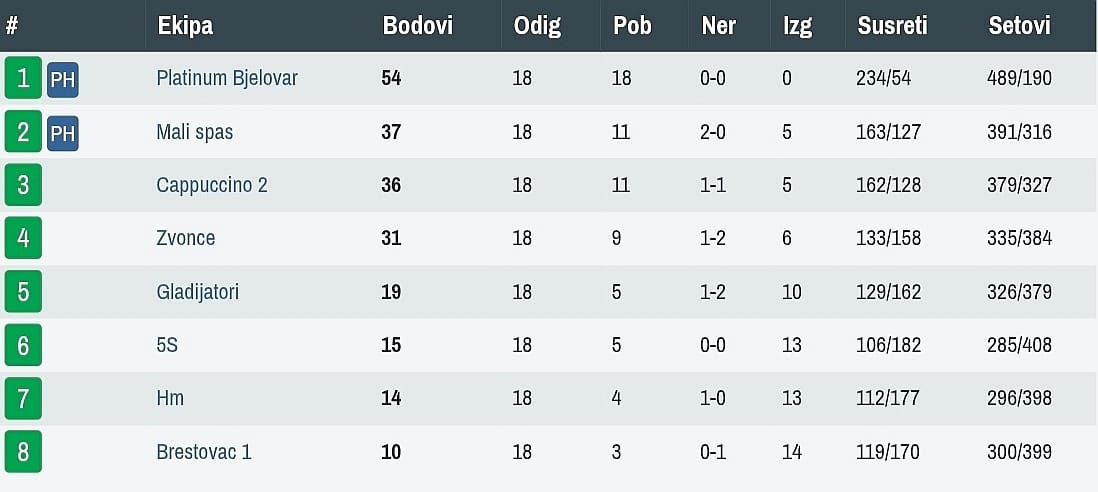This screenshot has height=492, width=1098.
Task: Select the green rank 8 badge
Action: coord(23,452)
